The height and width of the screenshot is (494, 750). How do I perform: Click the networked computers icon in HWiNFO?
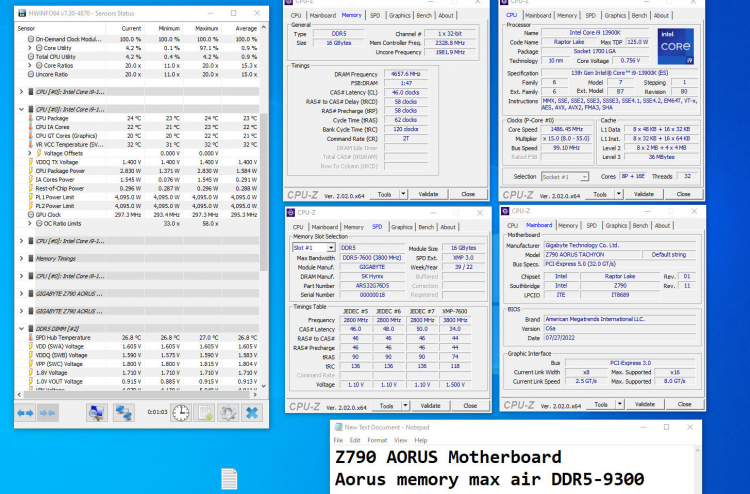point(123,412)
